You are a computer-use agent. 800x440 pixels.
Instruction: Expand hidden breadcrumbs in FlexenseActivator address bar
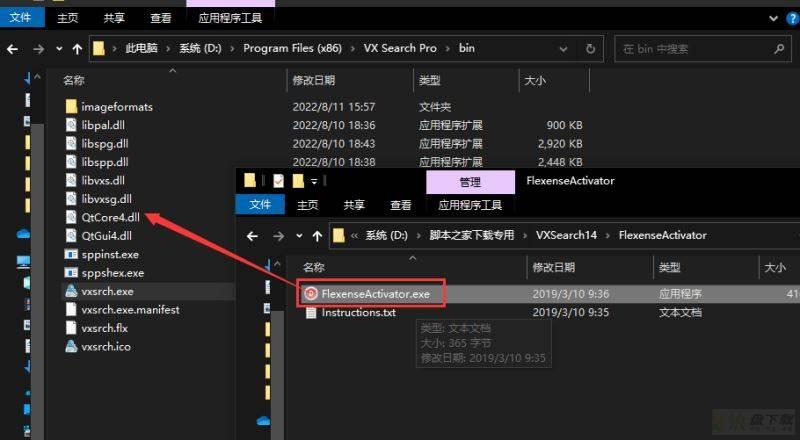click(354, 235)
